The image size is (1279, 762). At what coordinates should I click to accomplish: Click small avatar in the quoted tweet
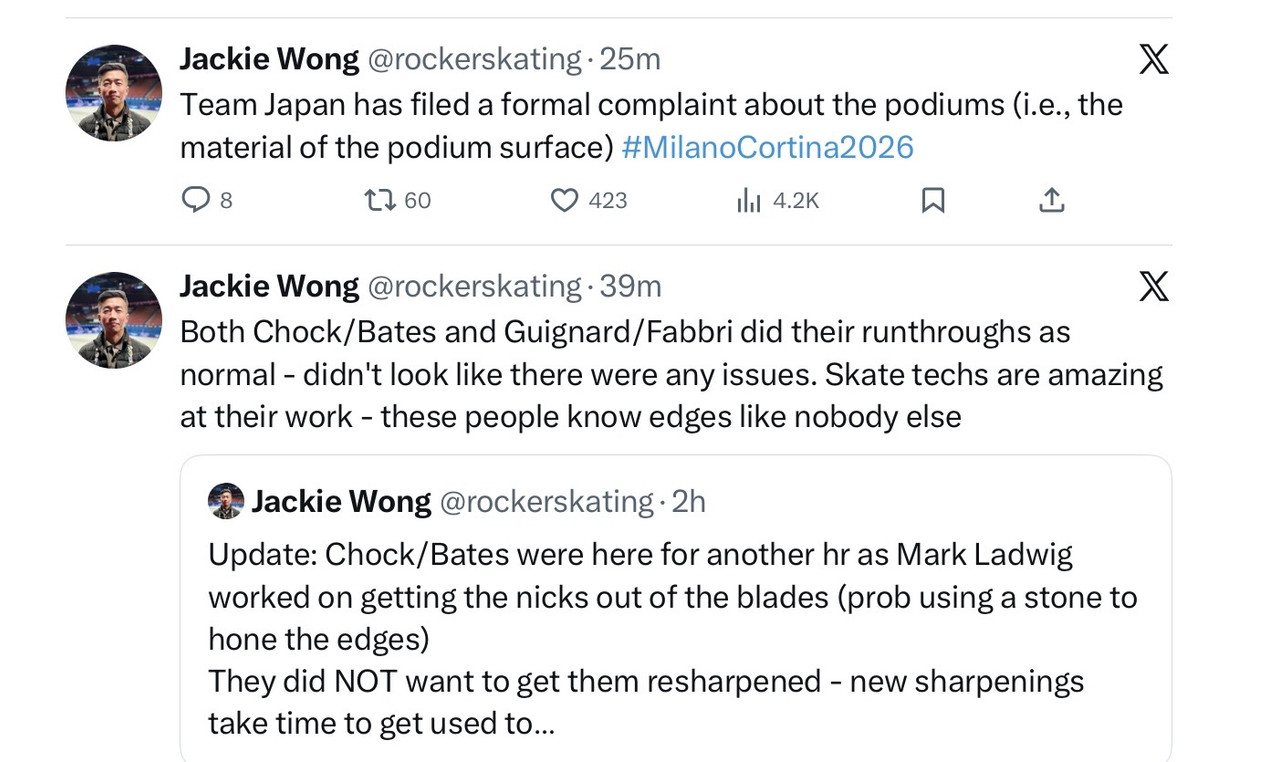coord(226,501)
